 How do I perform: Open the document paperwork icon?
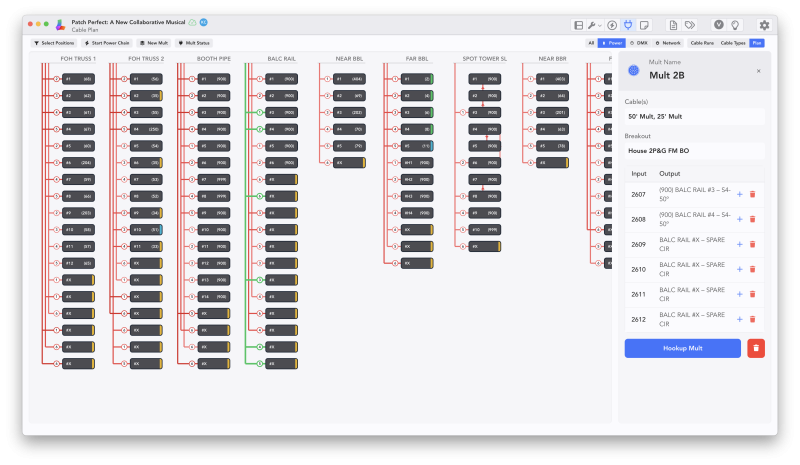[673, 25]
